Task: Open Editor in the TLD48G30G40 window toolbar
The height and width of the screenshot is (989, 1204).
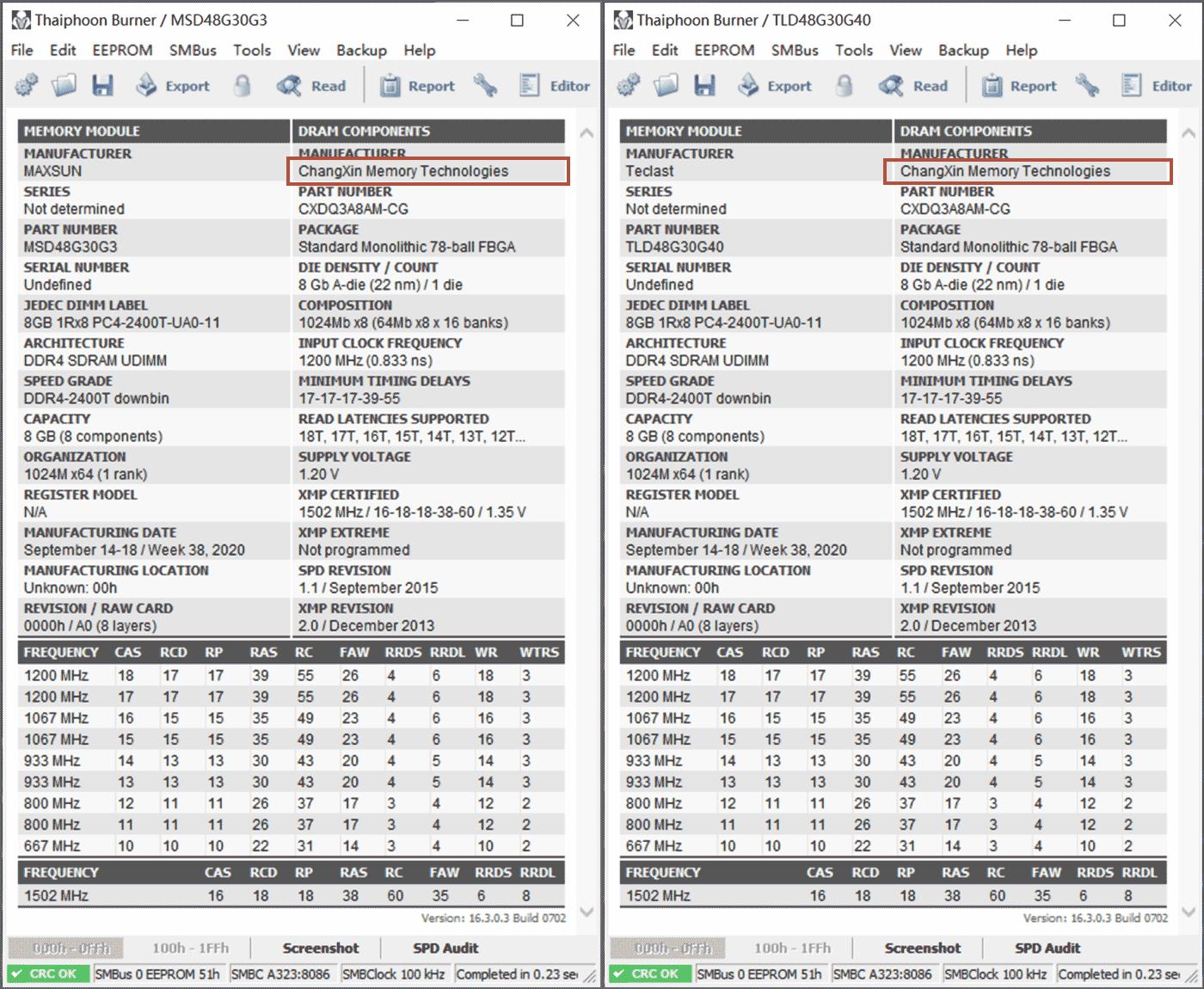Action: pyautogui.click(x=1157, y=85)
